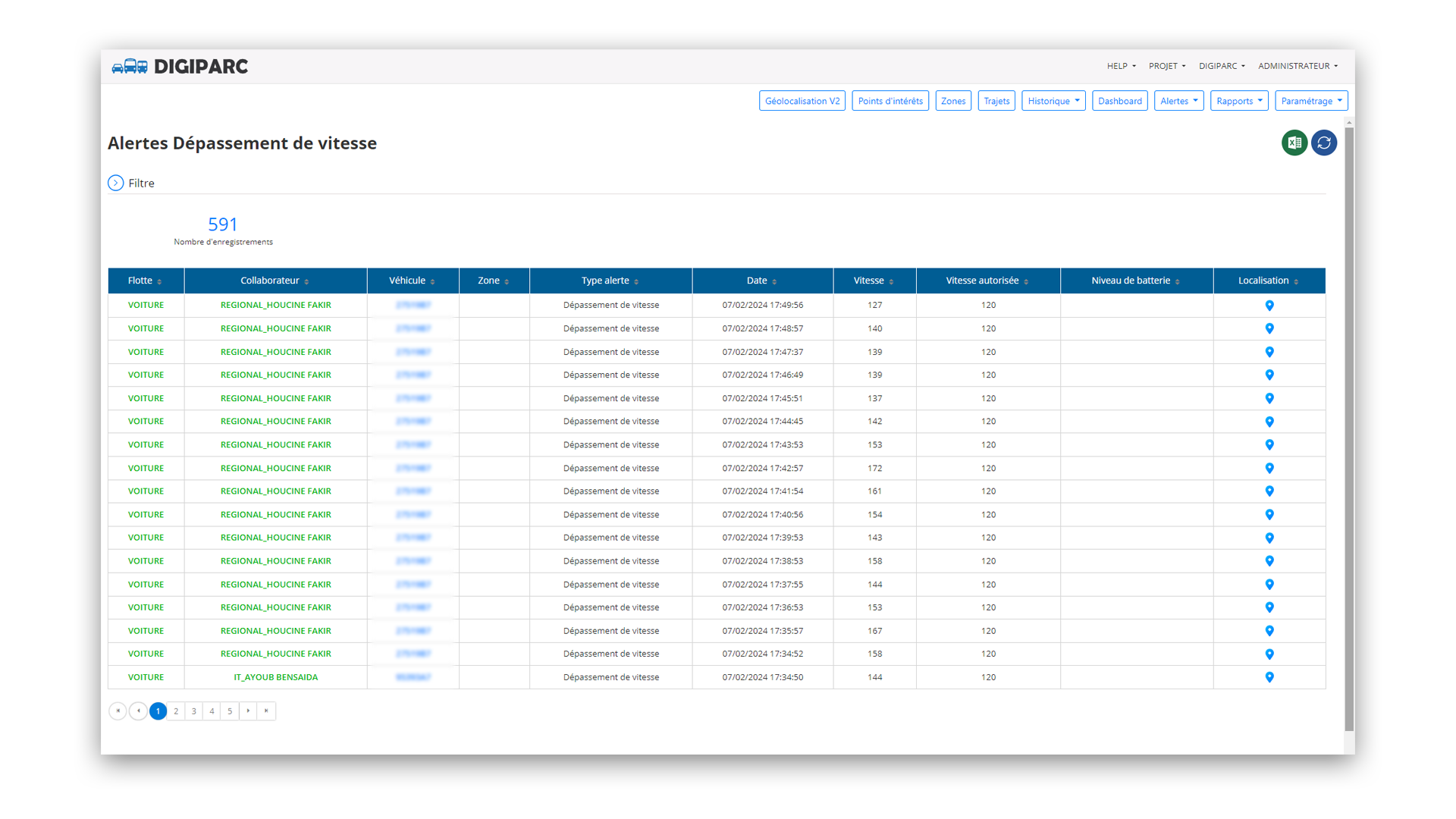This screenshot has width=1456, height=819.
Task: Open location pin for 17:48:57 alert
Action: (1269, 328)
